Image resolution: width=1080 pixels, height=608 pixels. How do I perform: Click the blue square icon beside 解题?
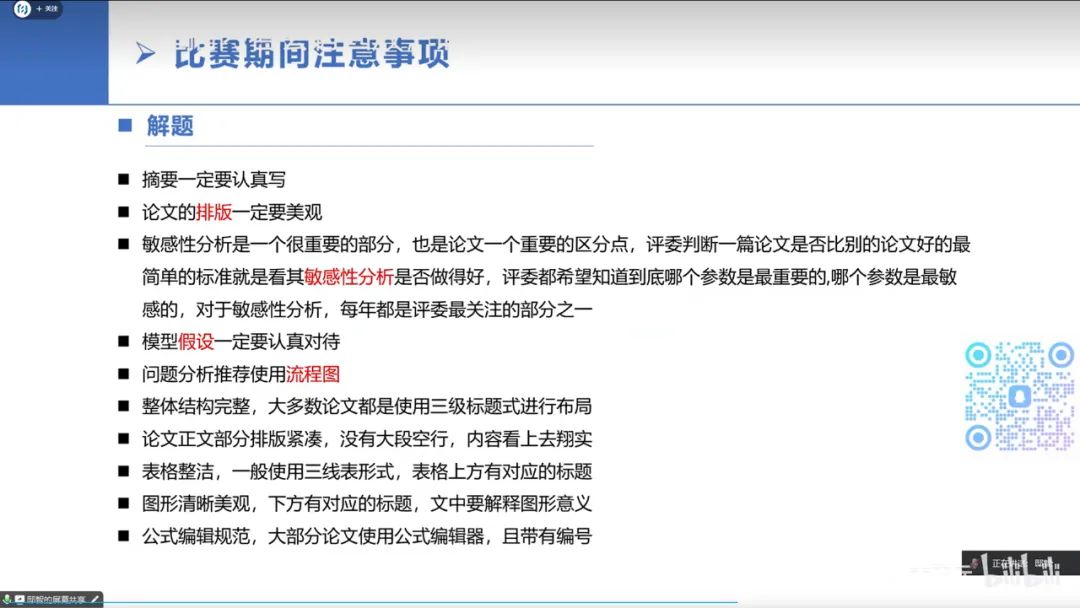pos(124,126)
